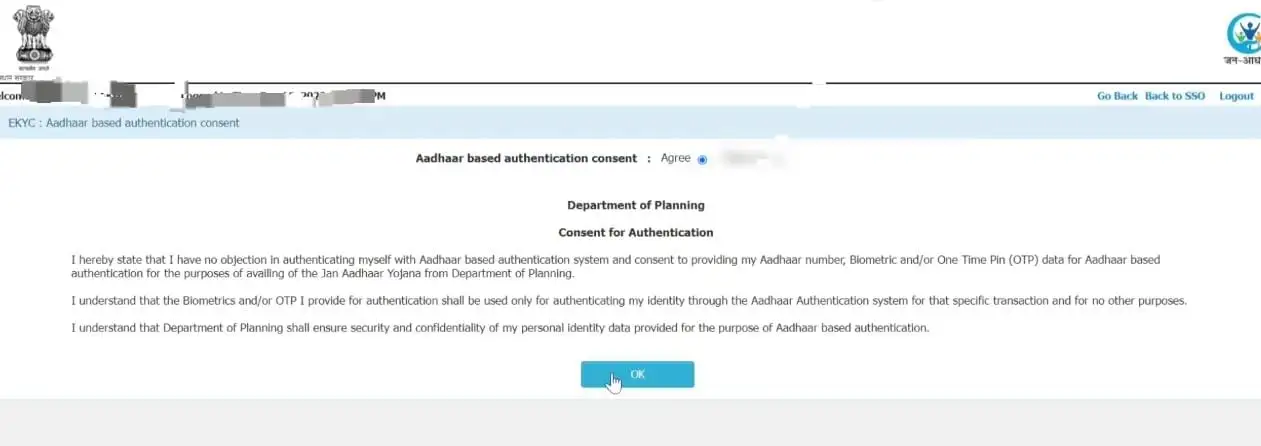Click the 'Aadhaar based authentication consent' field label
The image size is (1261, 446).
526,159
